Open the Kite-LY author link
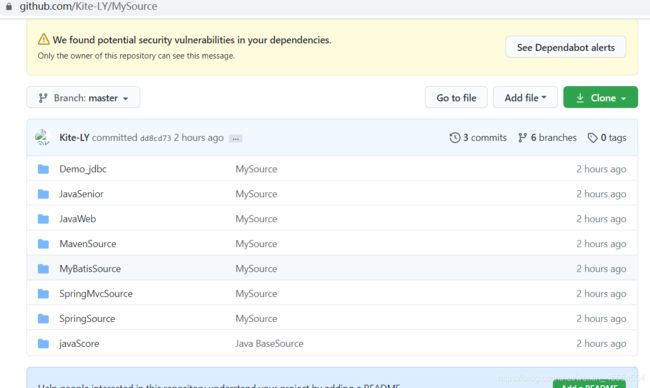650x388 pixels. click(x=74, y=138)
